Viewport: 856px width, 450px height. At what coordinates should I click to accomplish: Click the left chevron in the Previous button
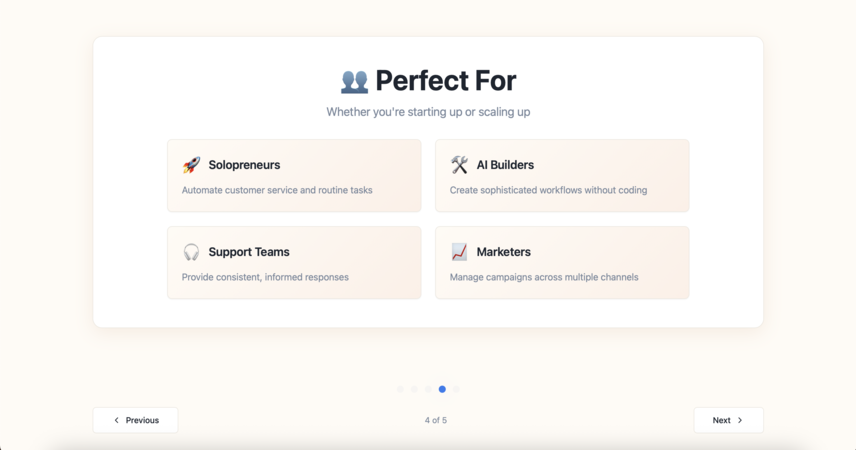[x=116, y=420]
